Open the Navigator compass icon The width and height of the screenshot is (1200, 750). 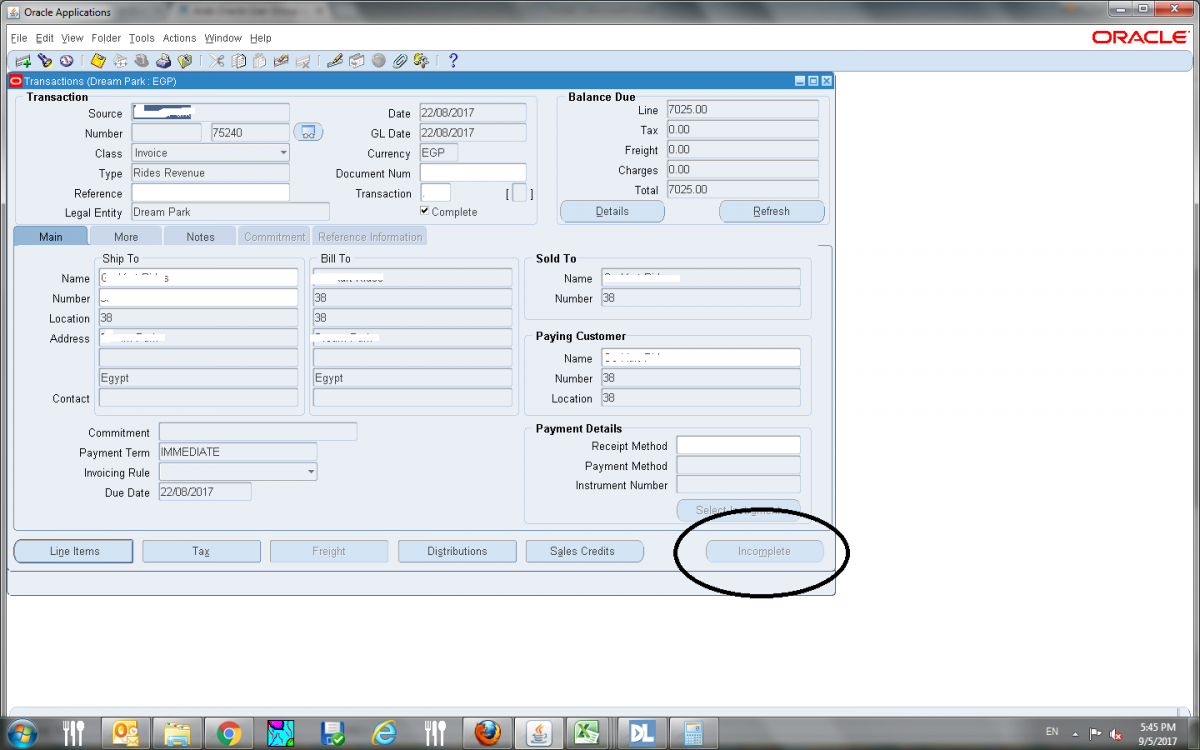tap(66, 61)
